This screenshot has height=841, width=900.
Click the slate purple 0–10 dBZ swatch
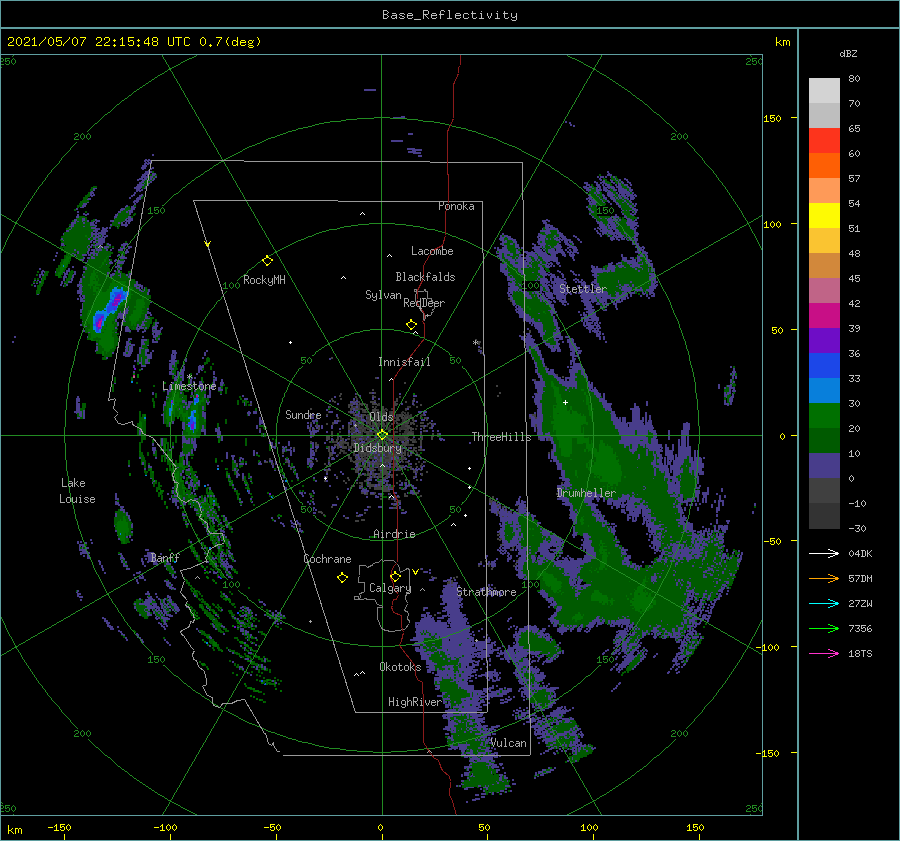(x=824, y=466)
